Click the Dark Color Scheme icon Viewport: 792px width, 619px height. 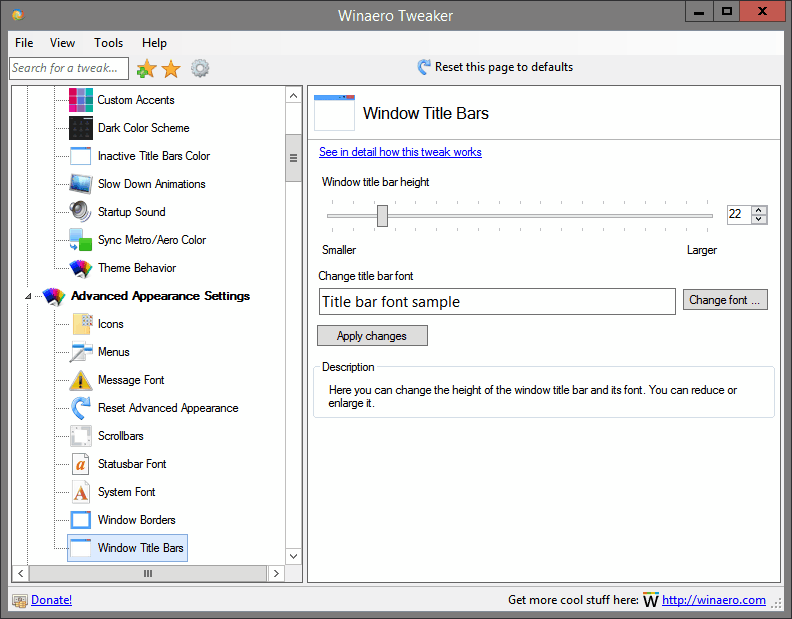81,128
